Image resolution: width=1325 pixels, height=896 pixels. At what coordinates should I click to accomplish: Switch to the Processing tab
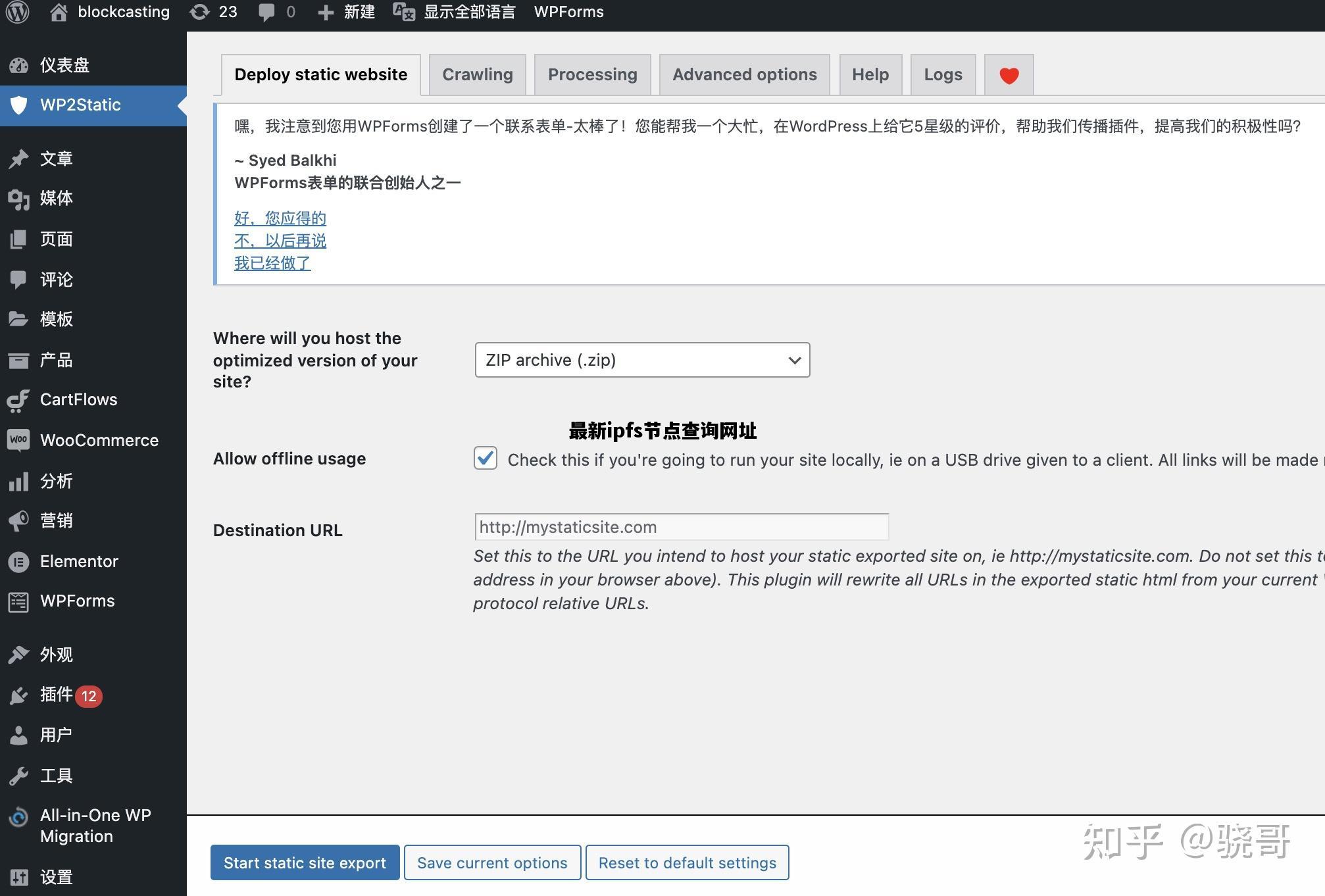tap(593, 74)
